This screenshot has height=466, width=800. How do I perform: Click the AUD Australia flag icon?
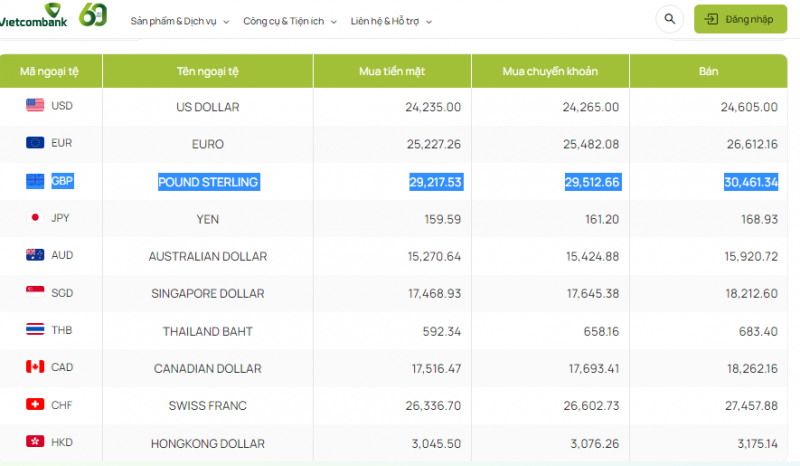(35, 255)
